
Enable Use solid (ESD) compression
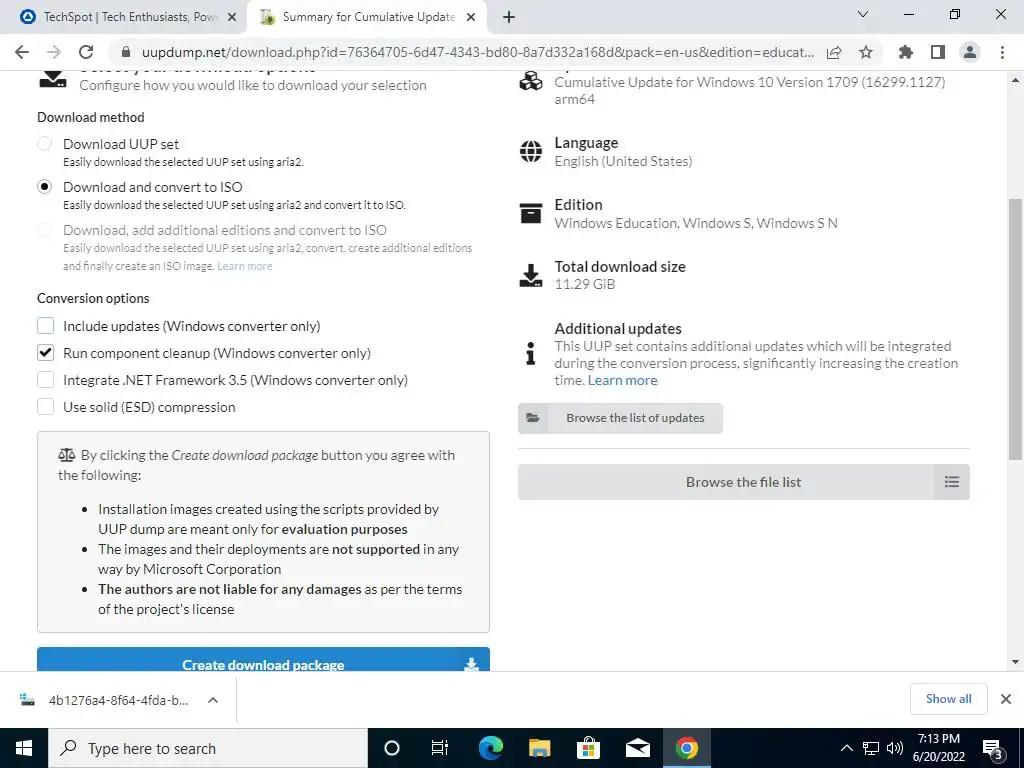pos(45,407)
